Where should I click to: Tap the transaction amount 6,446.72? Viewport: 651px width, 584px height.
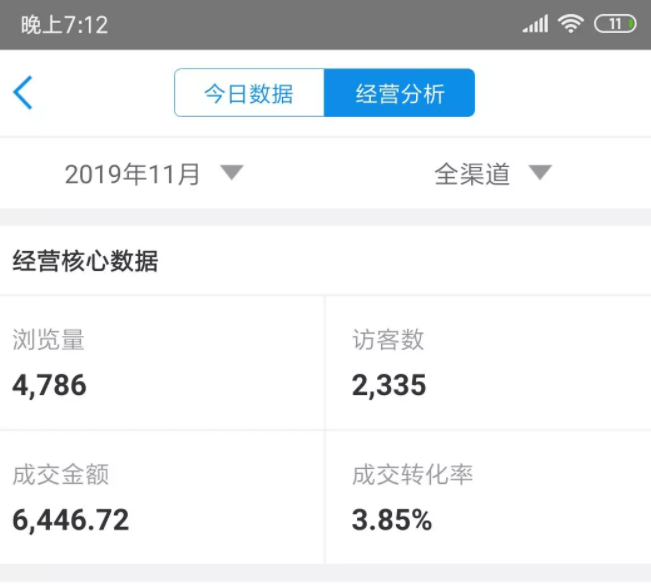point(70,520)
